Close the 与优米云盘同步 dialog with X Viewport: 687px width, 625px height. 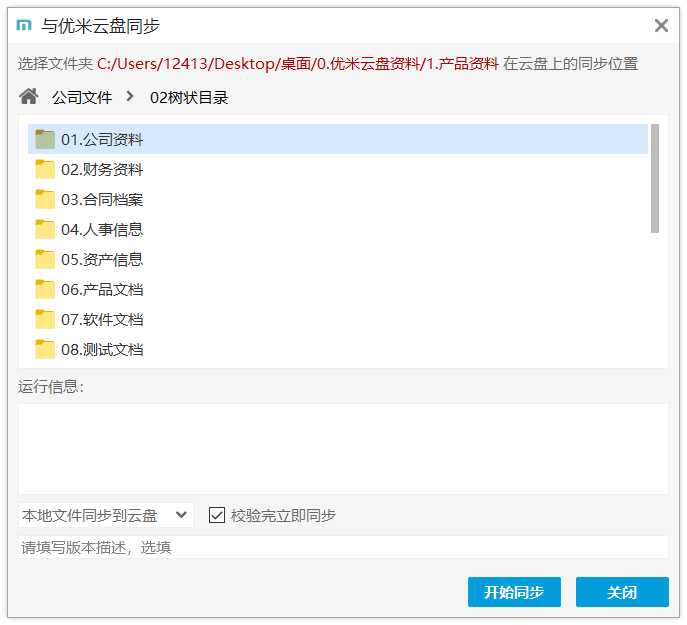(x=661, y=26)
